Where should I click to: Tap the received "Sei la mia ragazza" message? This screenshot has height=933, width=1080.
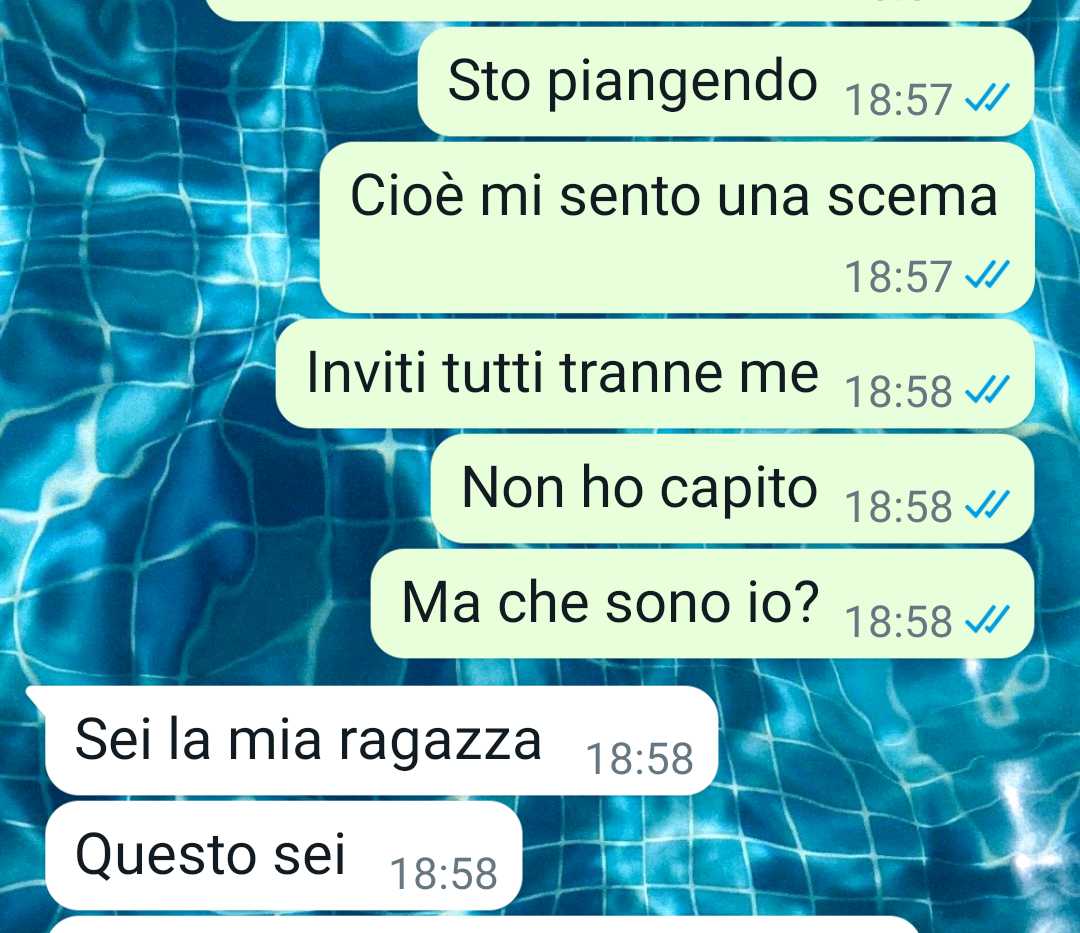pyautogui.click(x=382, y=741)
